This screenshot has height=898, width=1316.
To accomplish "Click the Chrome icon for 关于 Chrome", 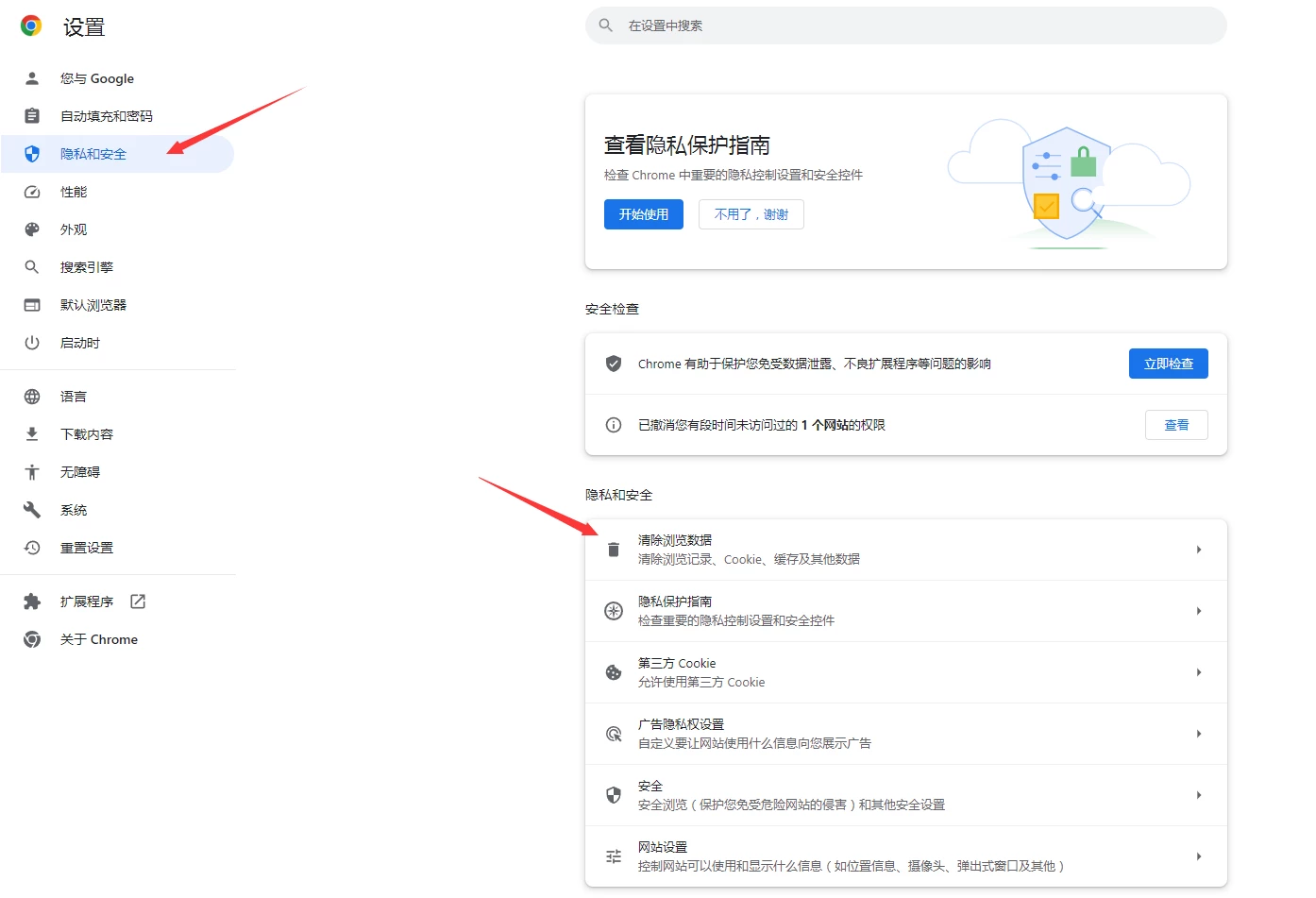I will (x=32, y=639).
